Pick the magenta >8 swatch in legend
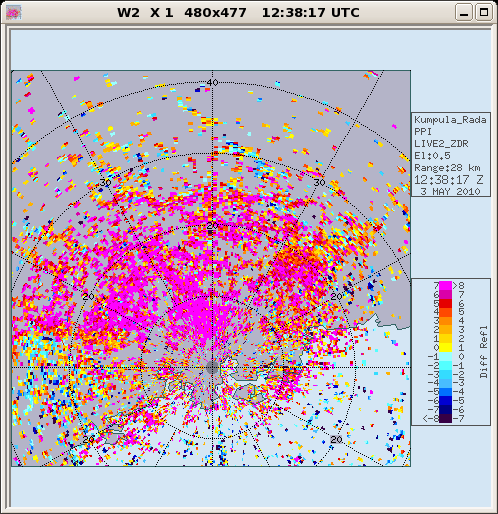 coord(445,285)
